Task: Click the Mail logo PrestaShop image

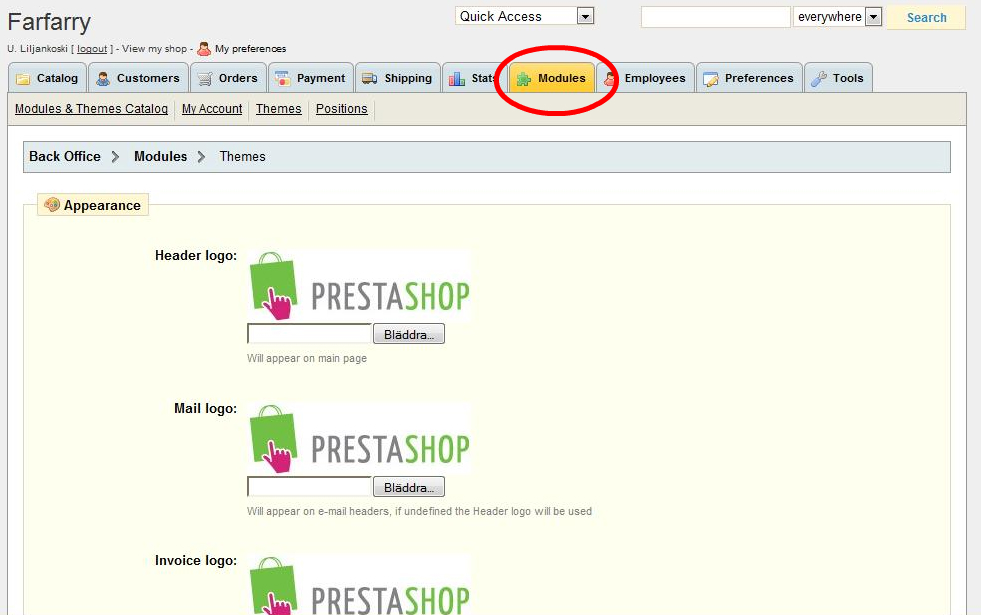Action: (x=358, y=439)
